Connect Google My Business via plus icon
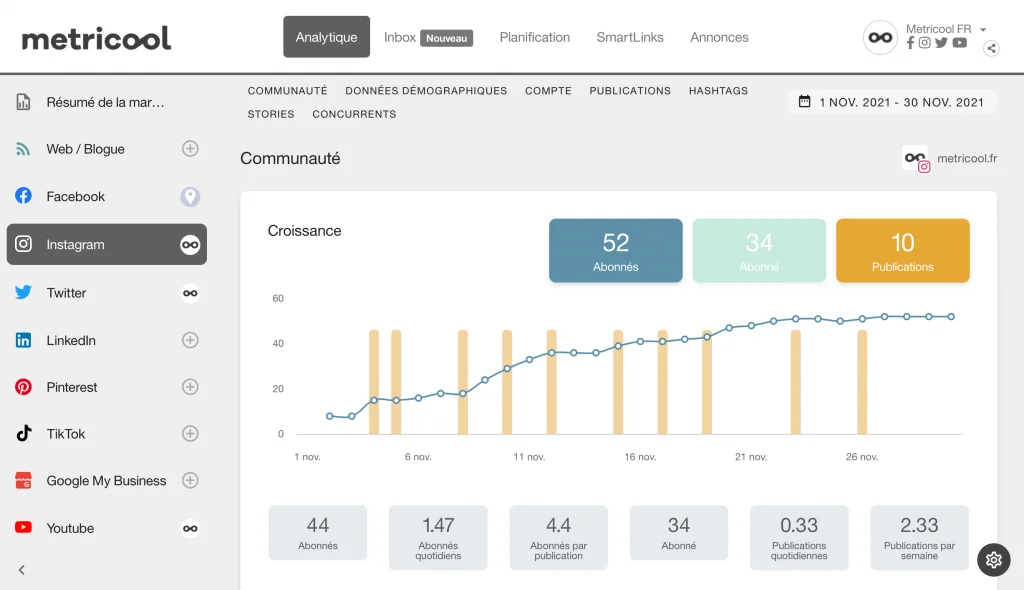 coord(190,481)
